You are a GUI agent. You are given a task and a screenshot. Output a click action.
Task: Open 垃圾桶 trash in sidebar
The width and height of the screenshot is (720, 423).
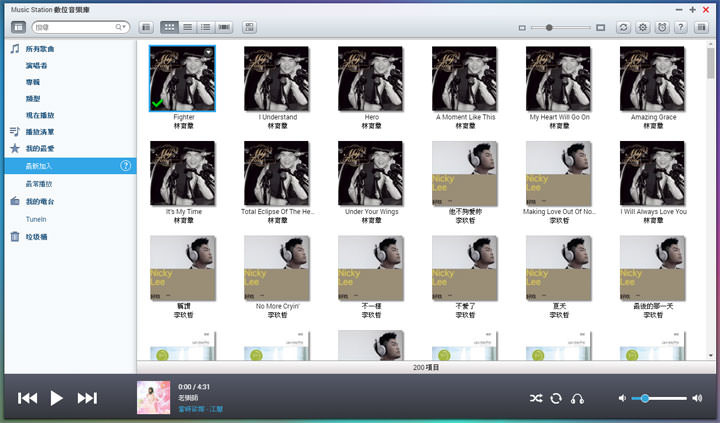tap(38, 236)
